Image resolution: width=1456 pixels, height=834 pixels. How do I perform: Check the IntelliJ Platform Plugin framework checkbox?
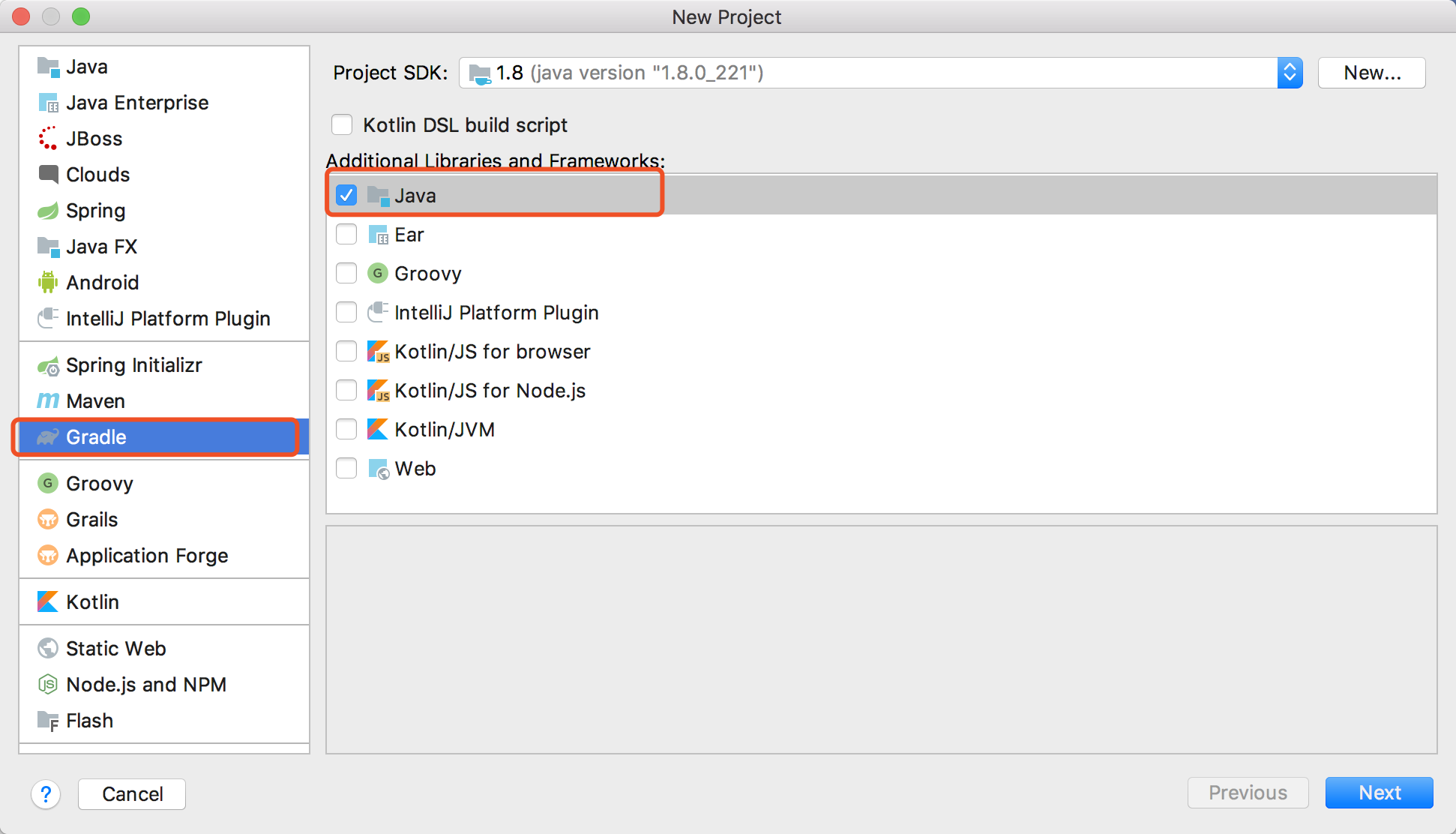tap(346, 313)
